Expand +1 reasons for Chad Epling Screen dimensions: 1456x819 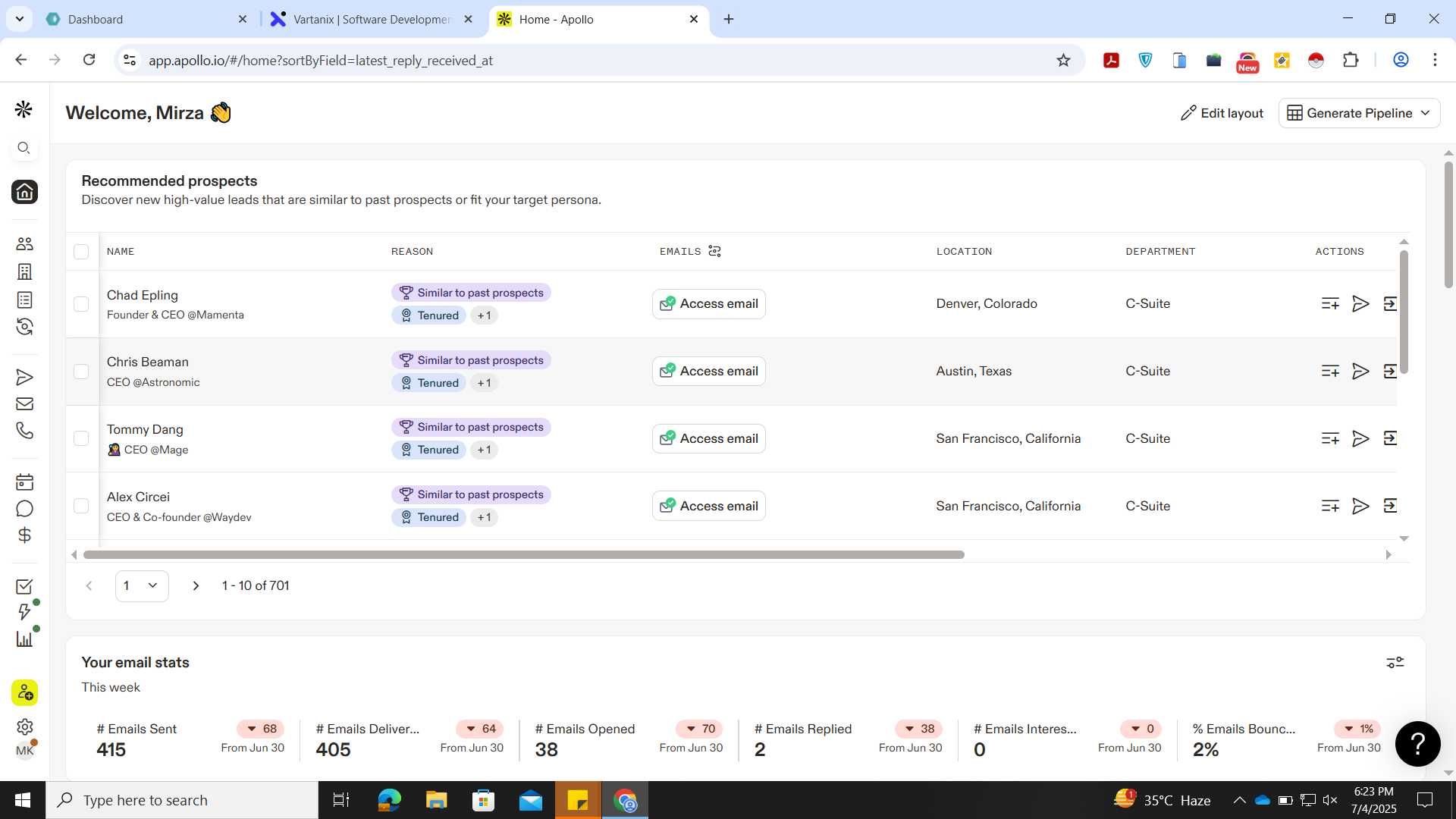[x=484, y=315]
